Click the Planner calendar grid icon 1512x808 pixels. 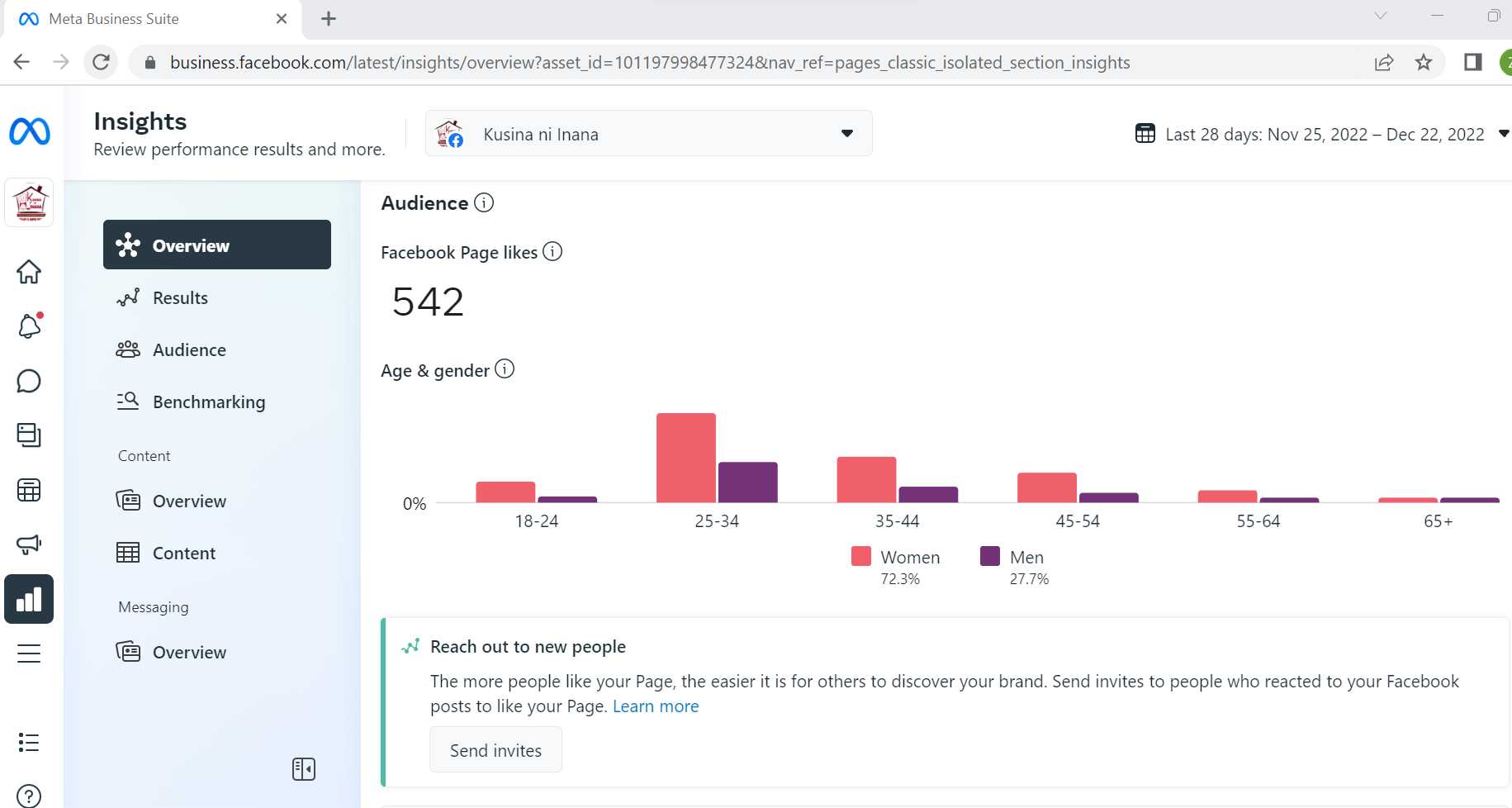(29, 490)
